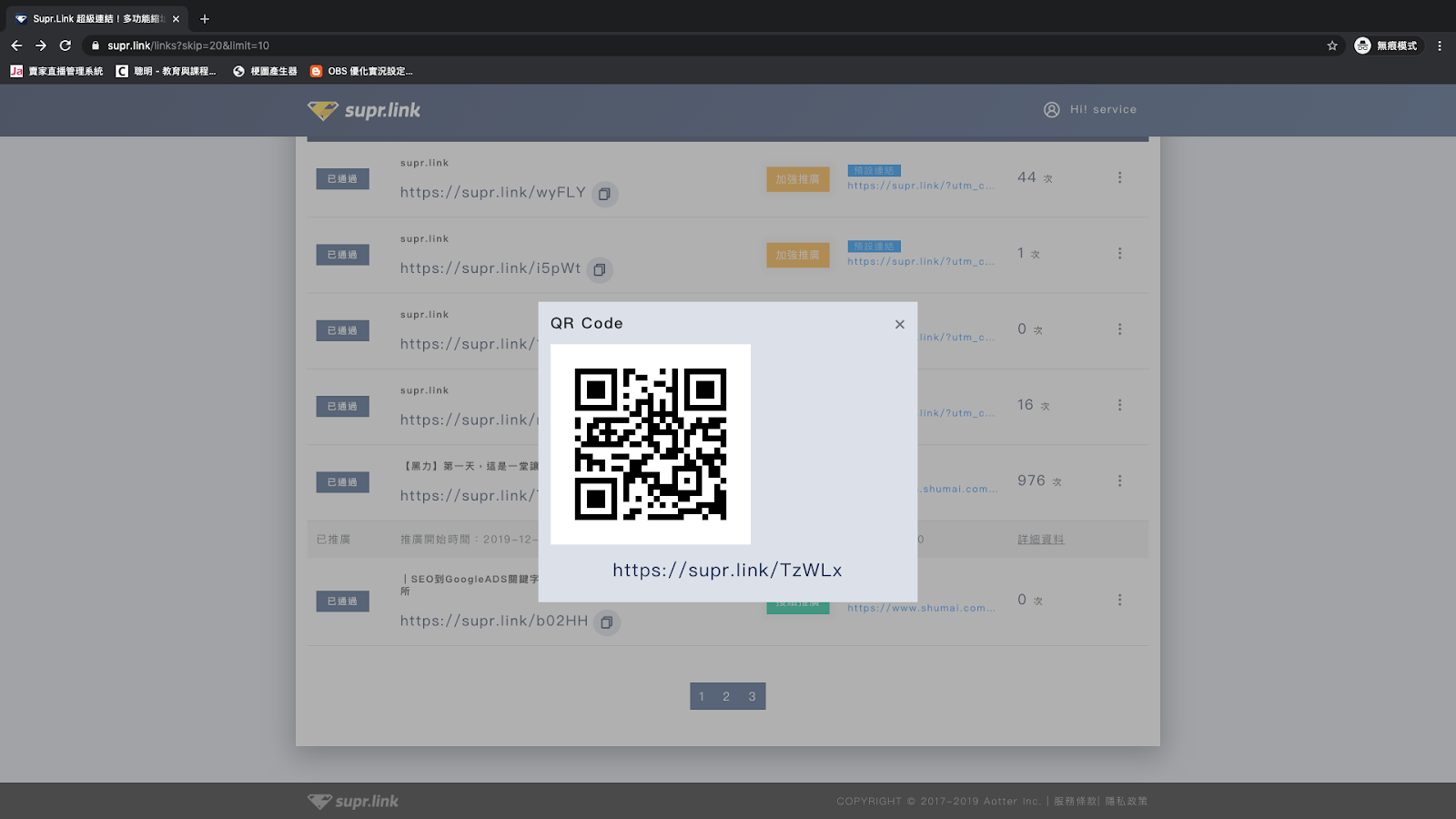This screenshot has width=1456, height=819.
Task: Open more options for the b02HH row
Action: pyautogui.click(x=1120, y=600)
